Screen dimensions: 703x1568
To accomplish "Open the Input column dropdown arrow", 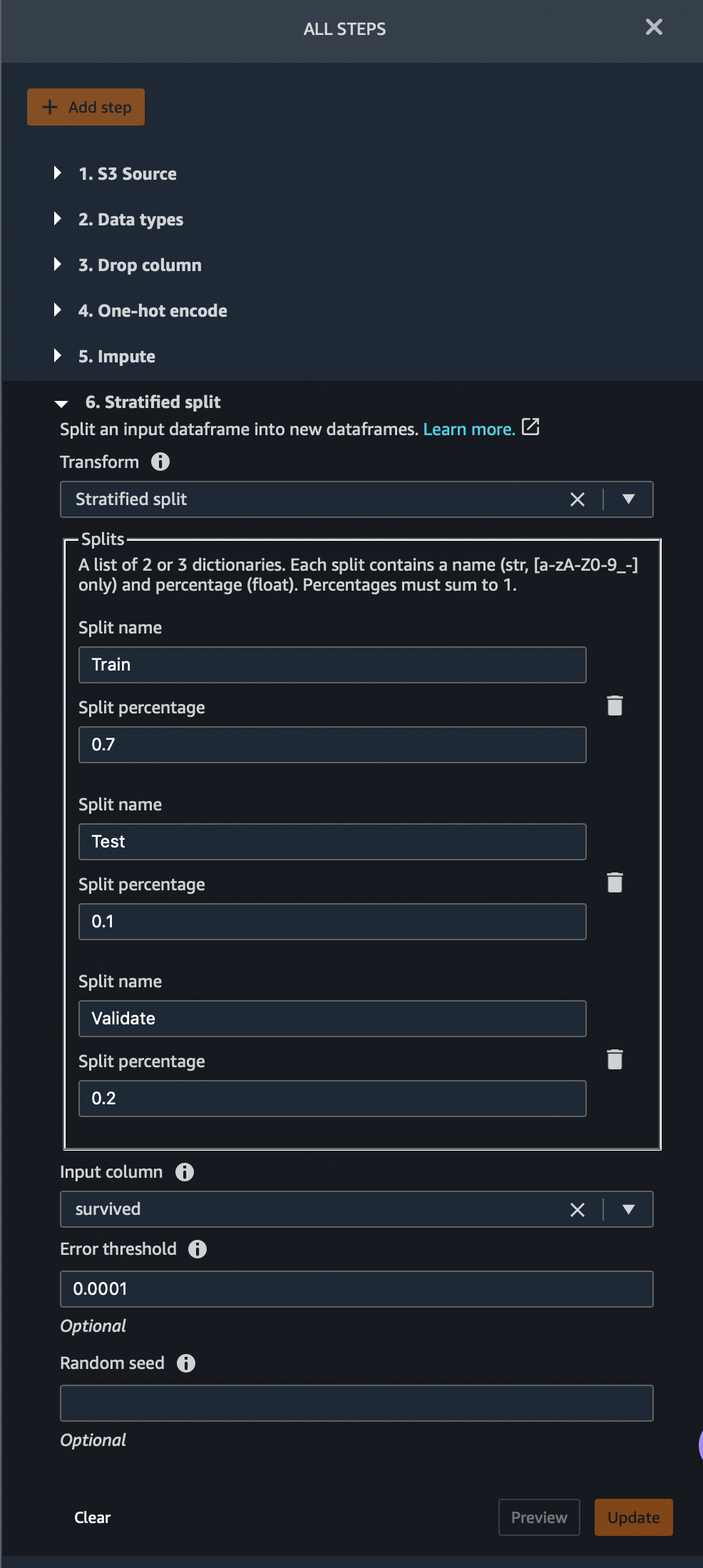I will point(628,1209).
